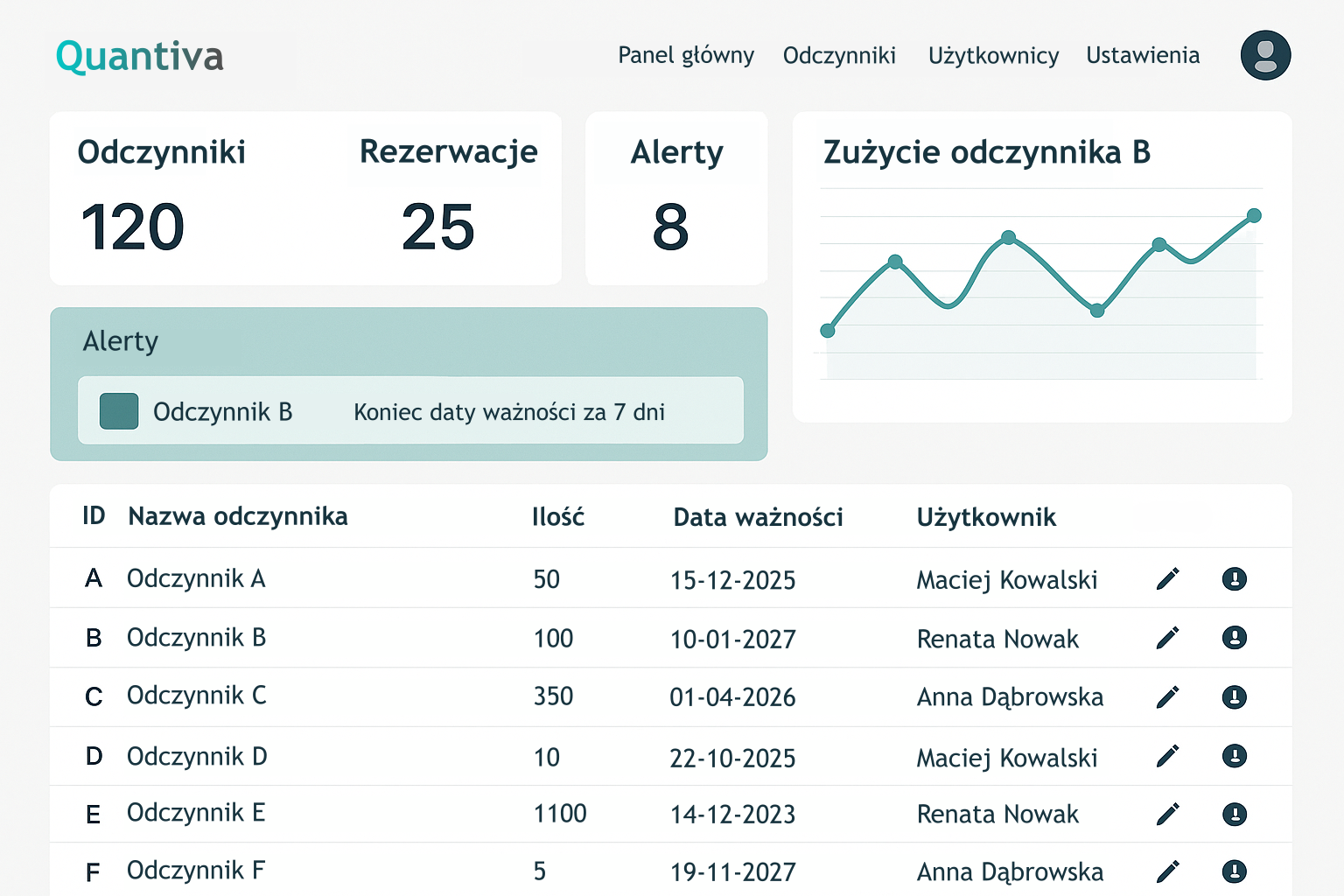Sort by the Data ważności column header

pyautogui.click(x=758, y=517)
